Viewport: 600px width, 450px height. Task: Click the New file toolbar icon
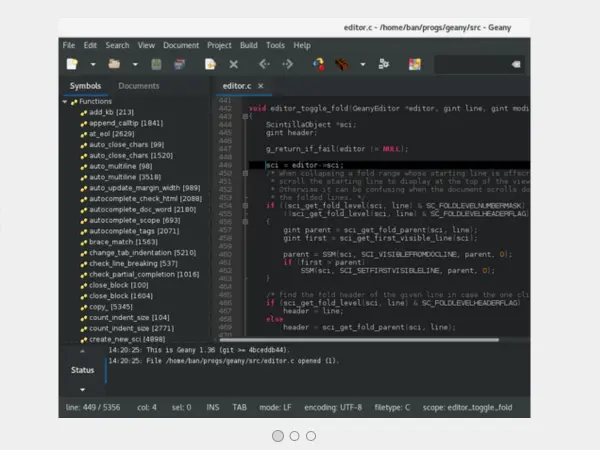(72, 64)
